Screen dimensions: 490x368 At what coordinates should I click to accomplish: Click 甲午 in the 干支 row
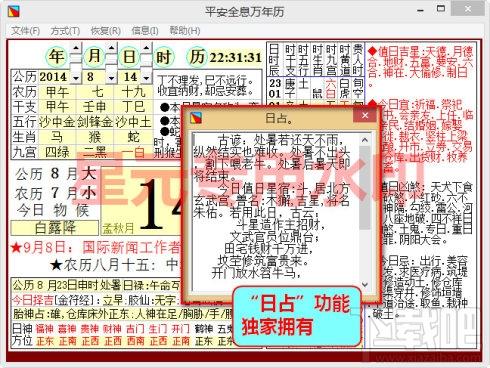coord(57,107)
